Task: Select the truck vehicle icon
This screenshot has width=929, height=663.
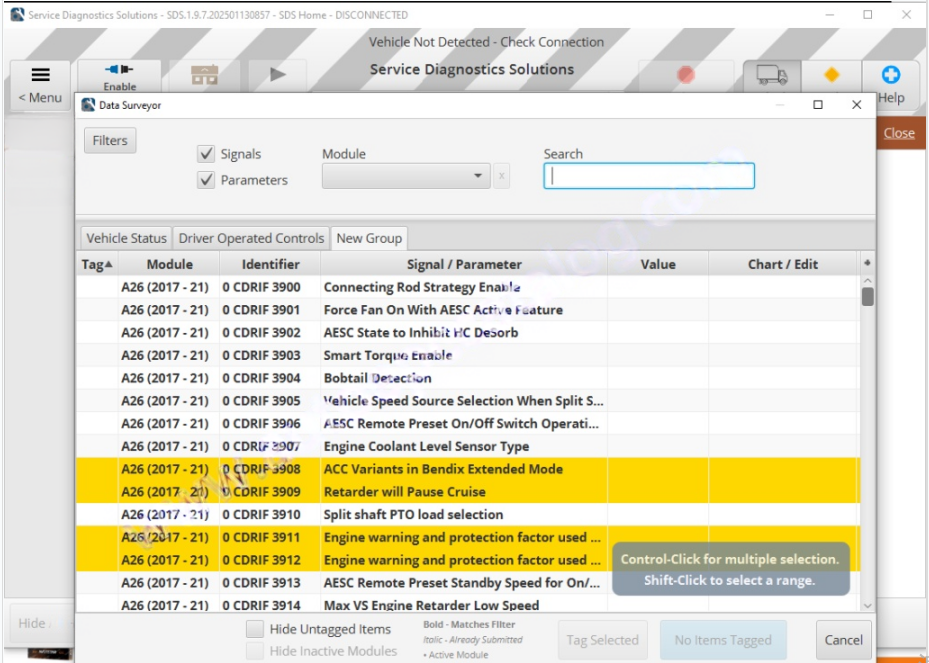Action: coord(771,75)
